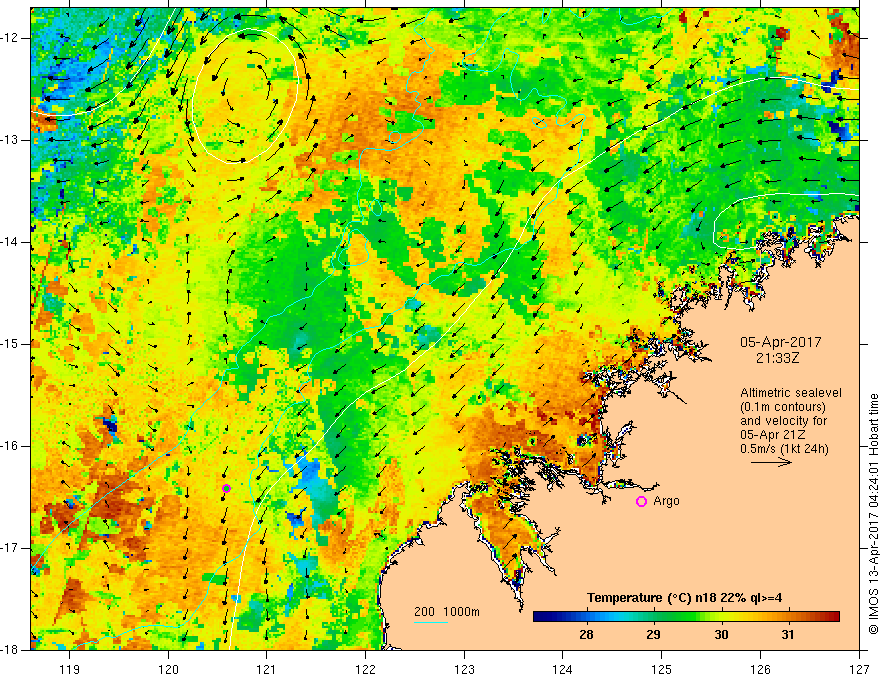Click latitude axis label '-13'
Viewport: 880px width, 680px height.
click(x=11, y=140)
